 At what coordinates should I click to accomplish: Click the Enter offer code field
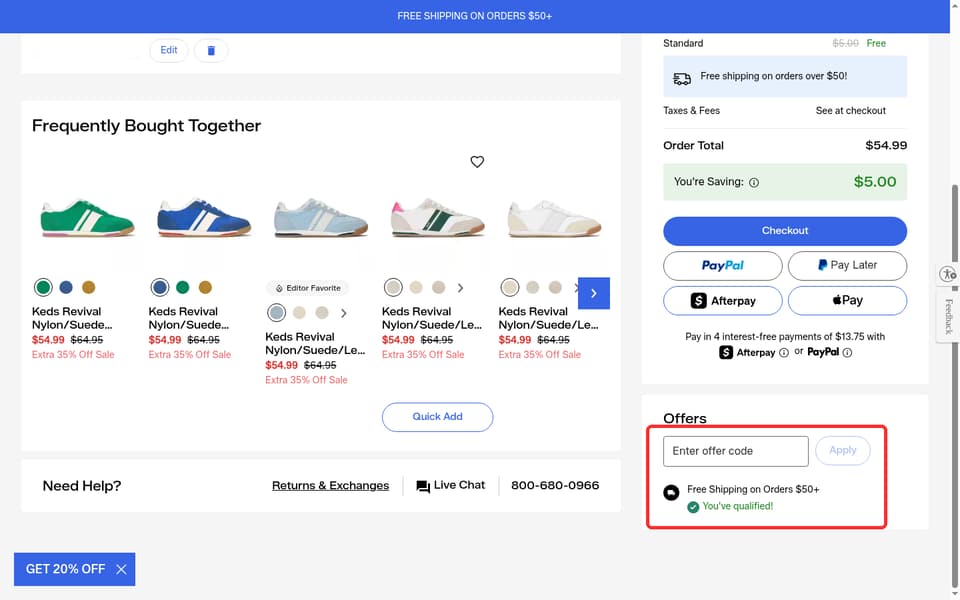click(x=736, y=451)
